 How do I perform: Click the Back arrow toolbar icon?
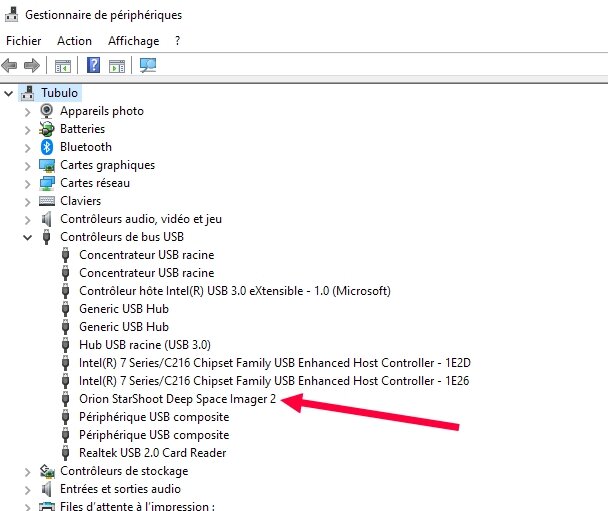click(9, 65)
